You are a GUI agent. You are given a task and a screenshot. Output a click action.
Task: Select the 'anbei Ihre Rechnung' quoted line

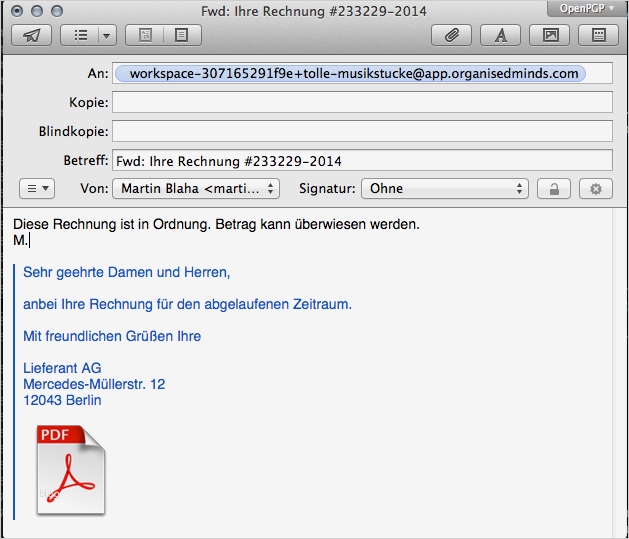pyautogui.click(x=187, y=304)
